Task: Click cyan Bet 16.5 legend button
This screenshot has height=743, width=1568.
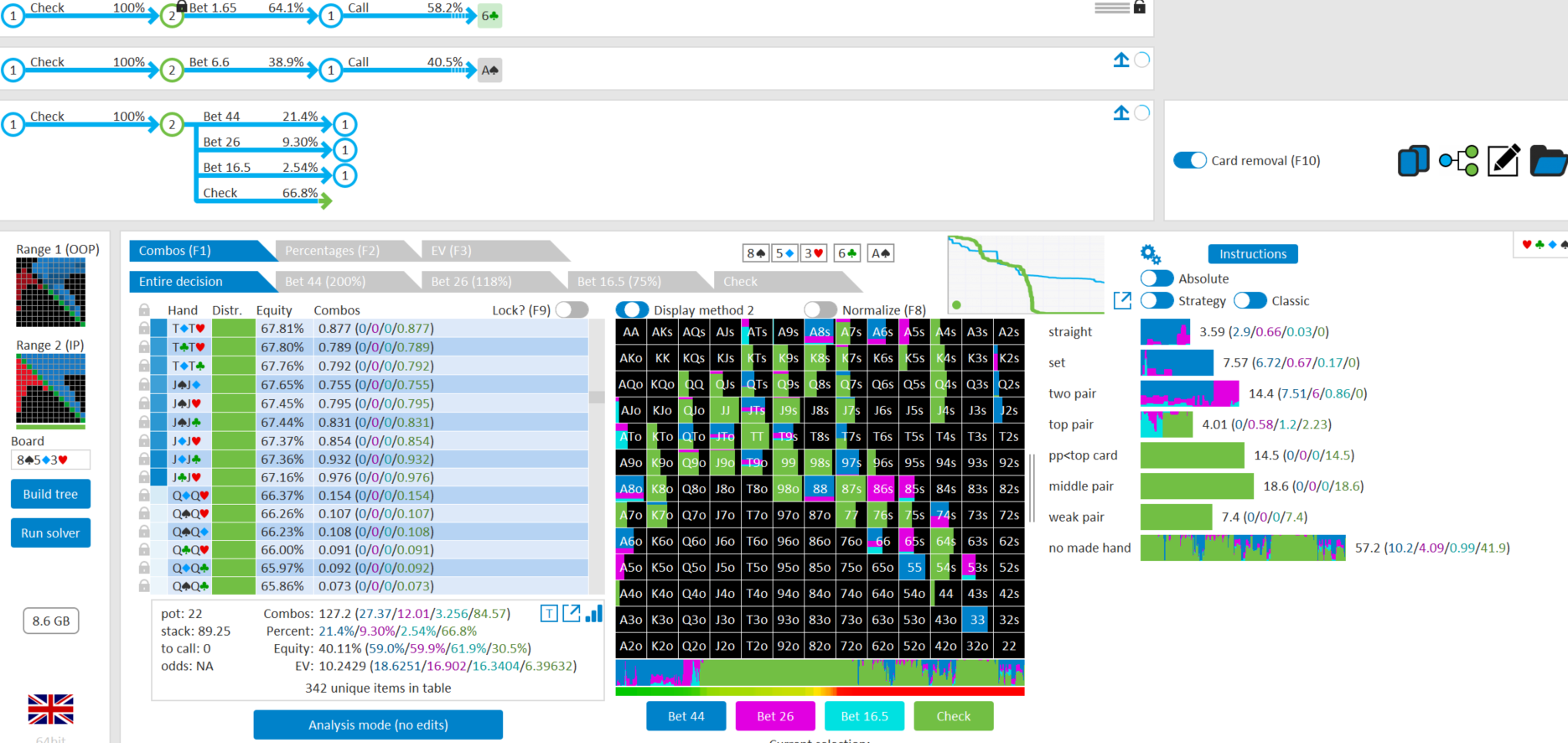Action: [864, 716]
